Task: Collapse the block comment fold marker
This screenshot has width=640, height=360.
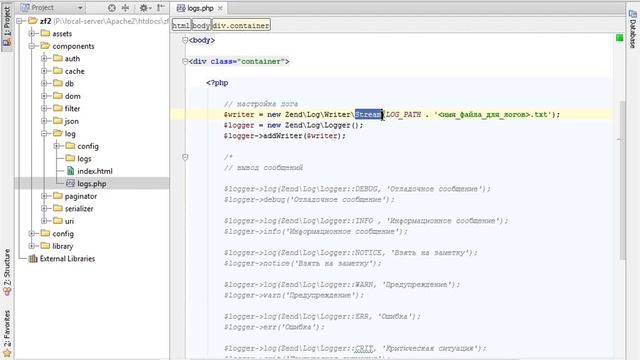Action: (185, 157)
